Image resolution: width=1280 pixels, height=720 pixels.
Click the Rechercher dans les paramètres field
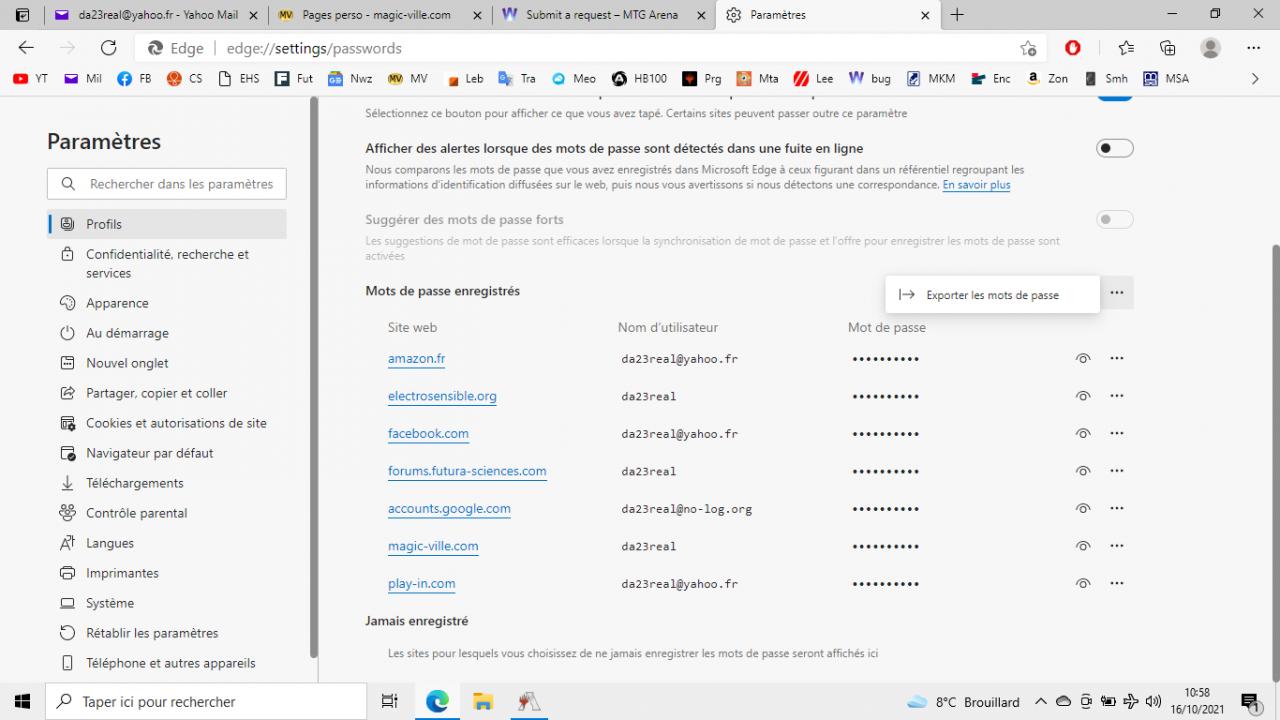[167, 184]
